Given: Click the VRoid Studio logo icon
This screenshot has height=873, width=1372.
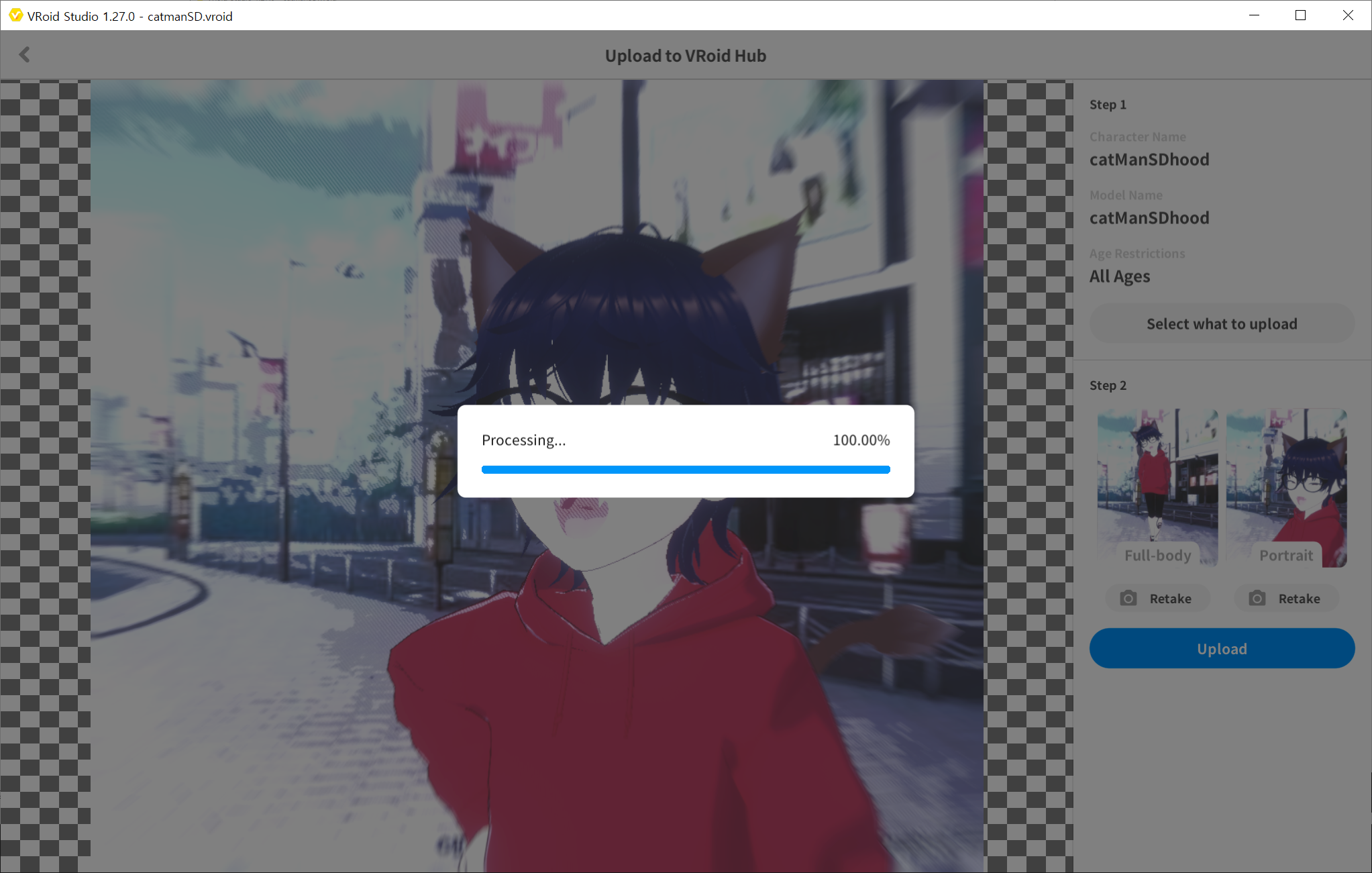Looking at the screenshot, I should coord(15,15).
